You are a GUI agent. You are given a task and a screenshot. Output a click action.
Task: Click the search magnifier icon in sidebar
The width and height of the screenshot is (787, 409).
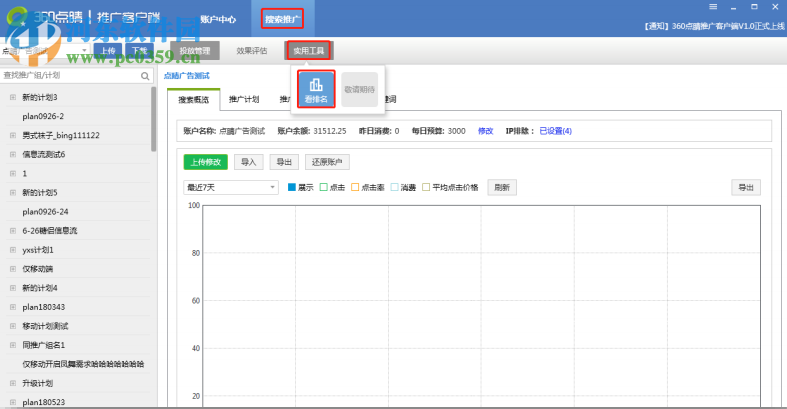145,76
